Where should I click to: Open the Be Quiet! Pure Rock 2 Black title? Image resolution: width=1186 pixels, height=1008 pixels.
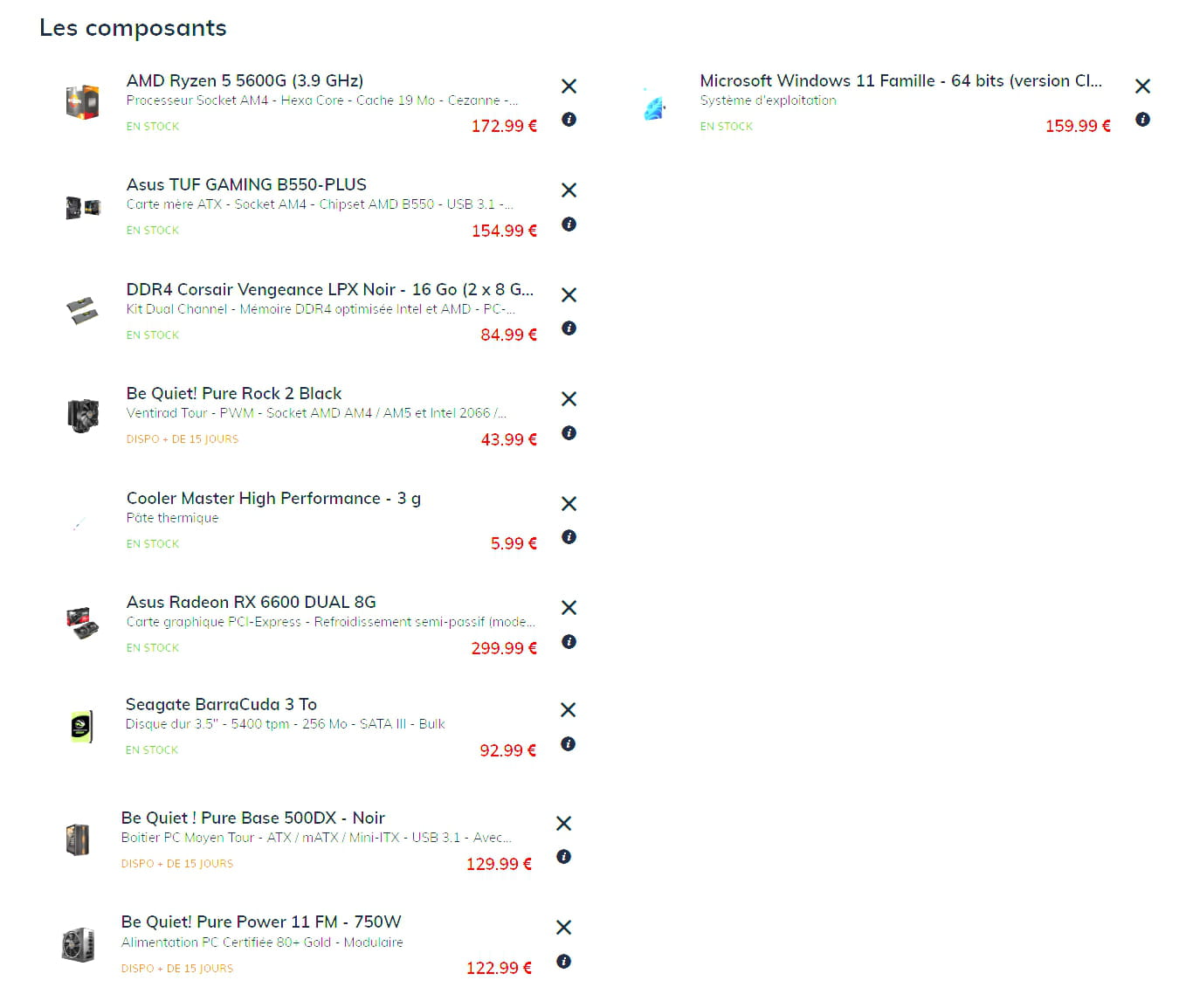[x=234, y=393]
